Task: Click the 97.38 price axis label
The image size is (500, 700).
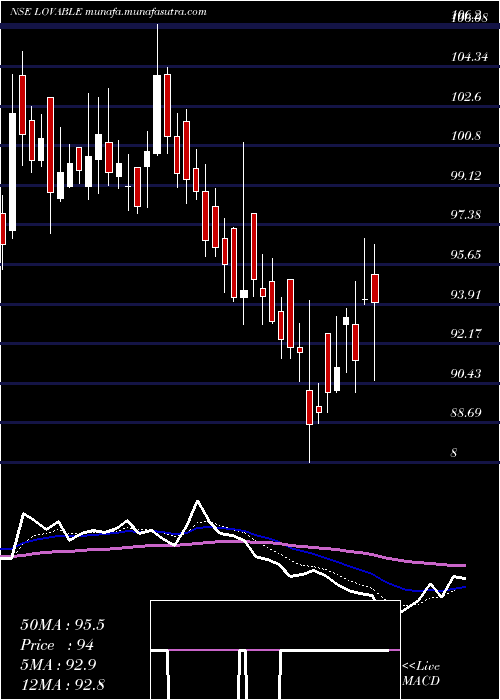Action: coord(466,215)
